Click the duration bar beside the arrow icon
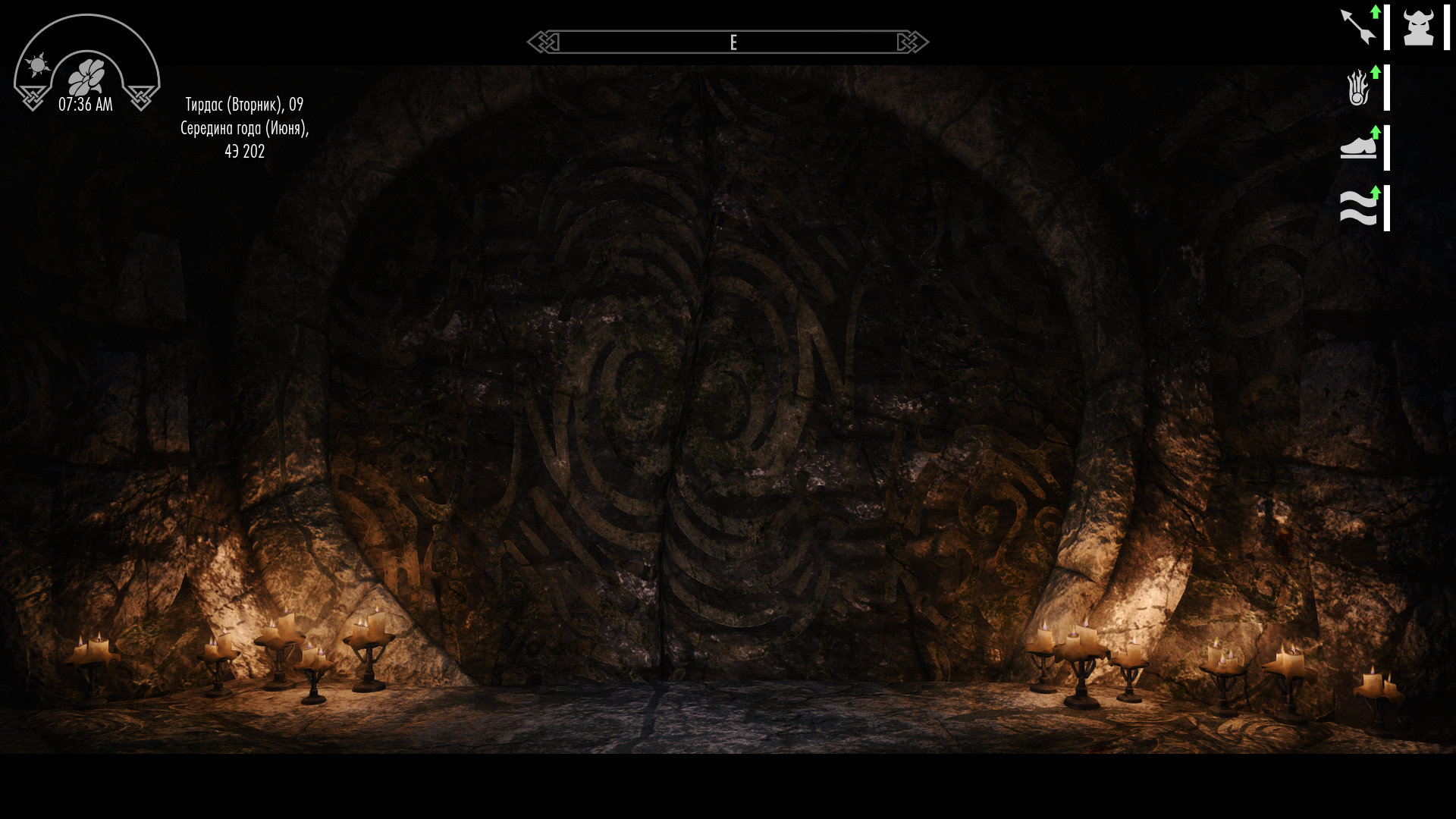This screenshot has width=1456, height=819. [x=1387, y=27]
